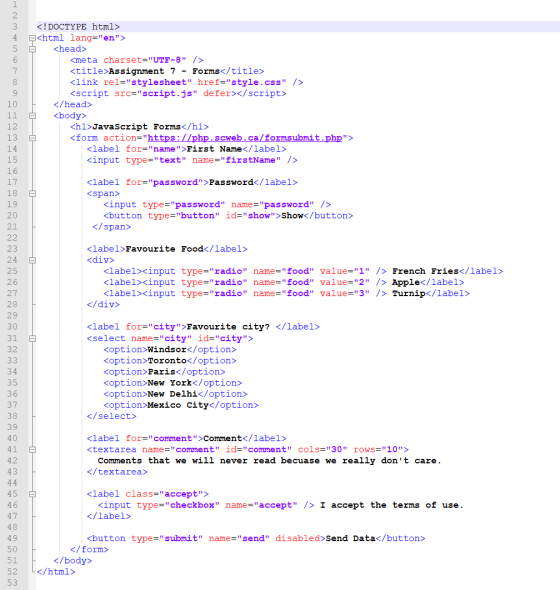Screen dimensions: 560x590
Task: Click the "defer" attribute in script tag
Action: click(x=217, y=93)
